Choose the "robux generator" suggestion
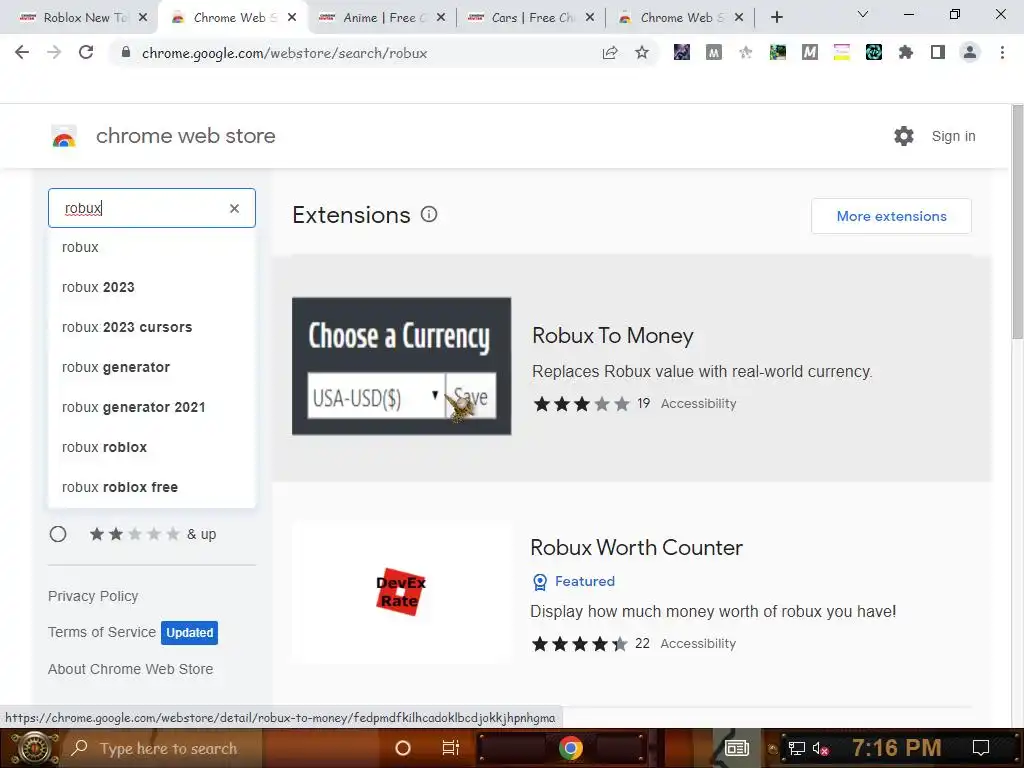 (152, 367)
